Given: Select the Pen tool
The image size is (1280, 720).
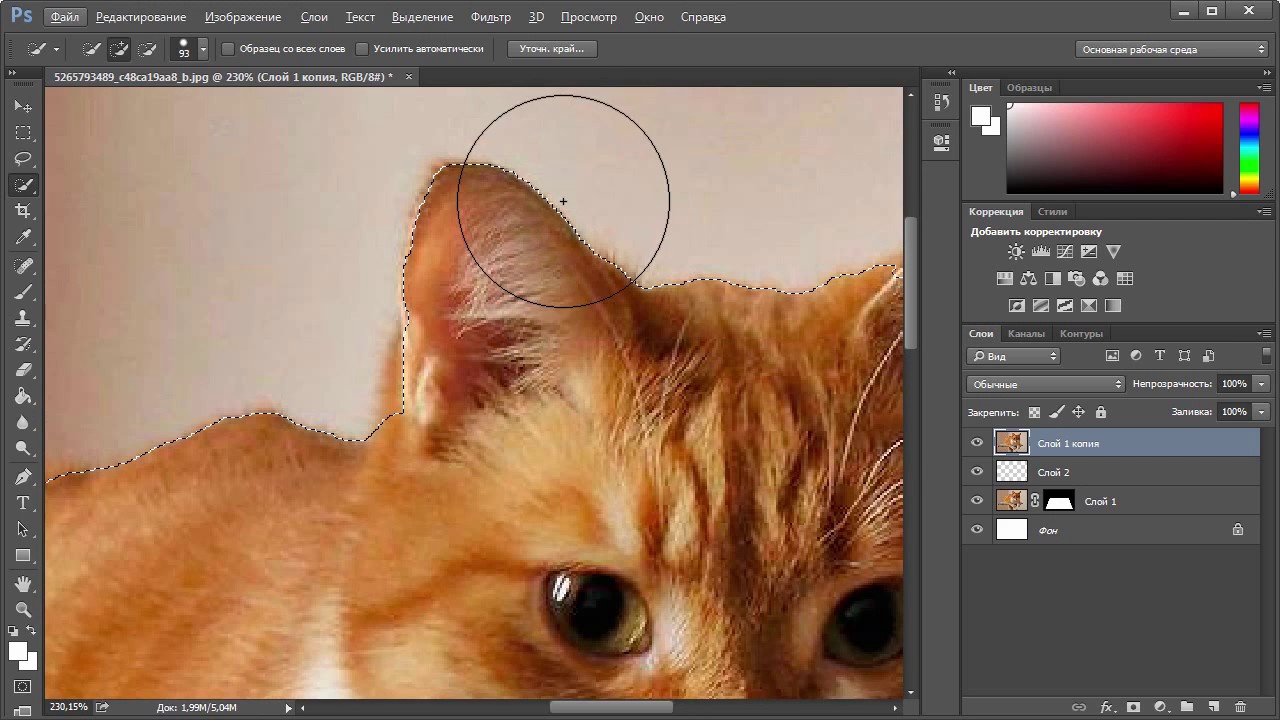Looking at the screenshot, I should tap(23, 476).
